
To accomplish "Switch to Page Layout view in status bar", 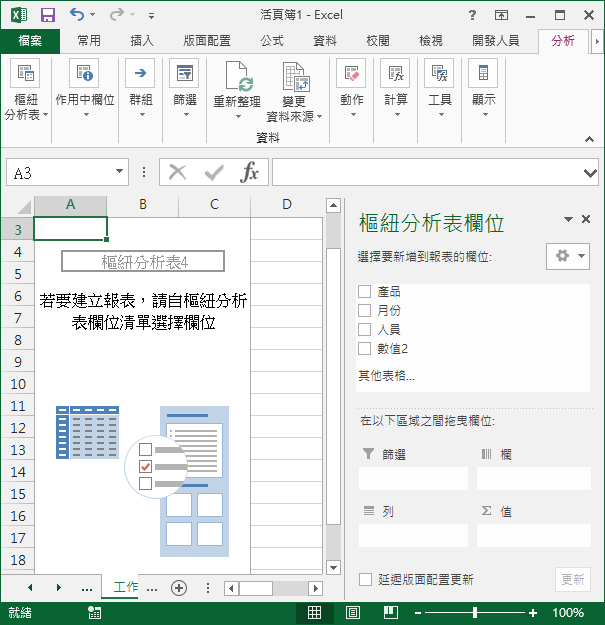I will pos(353,613).
